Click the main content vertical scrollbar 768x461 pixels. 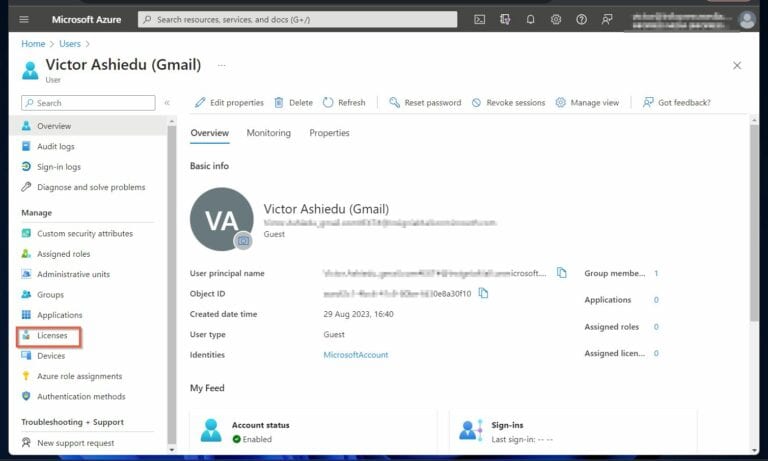click(x=754, y=223)
